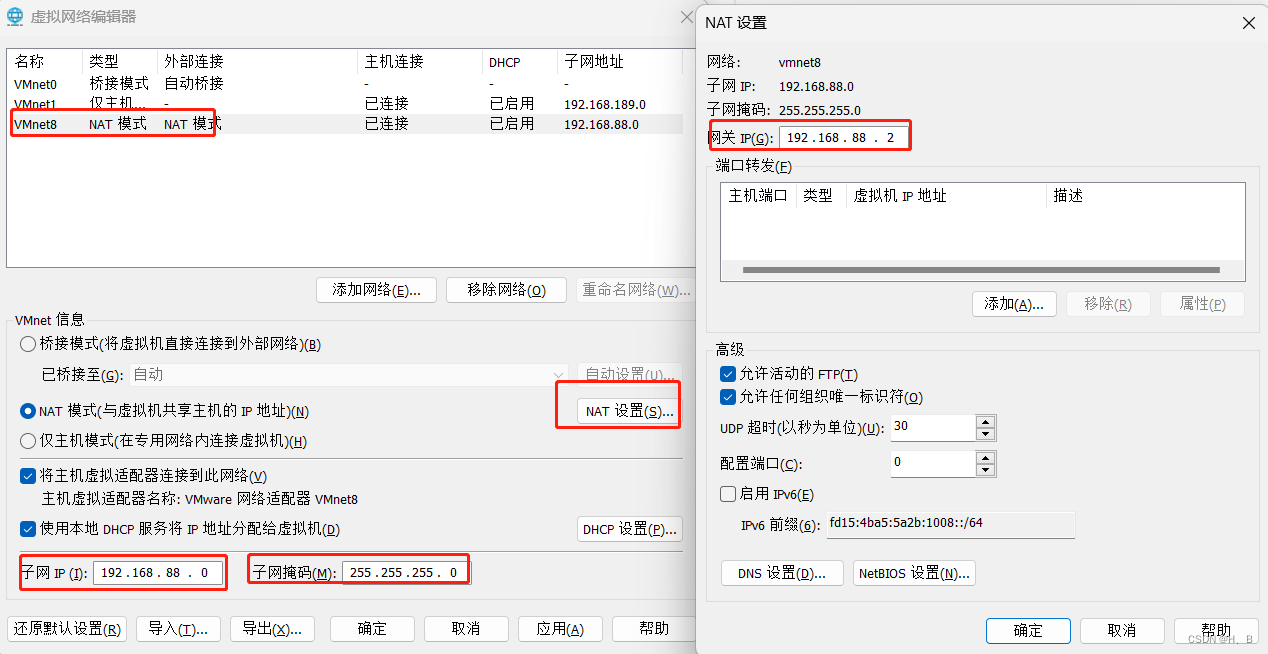Screen dimensions: 1268x654
Task: Click 移除网络 button
Action: (506, 290)
